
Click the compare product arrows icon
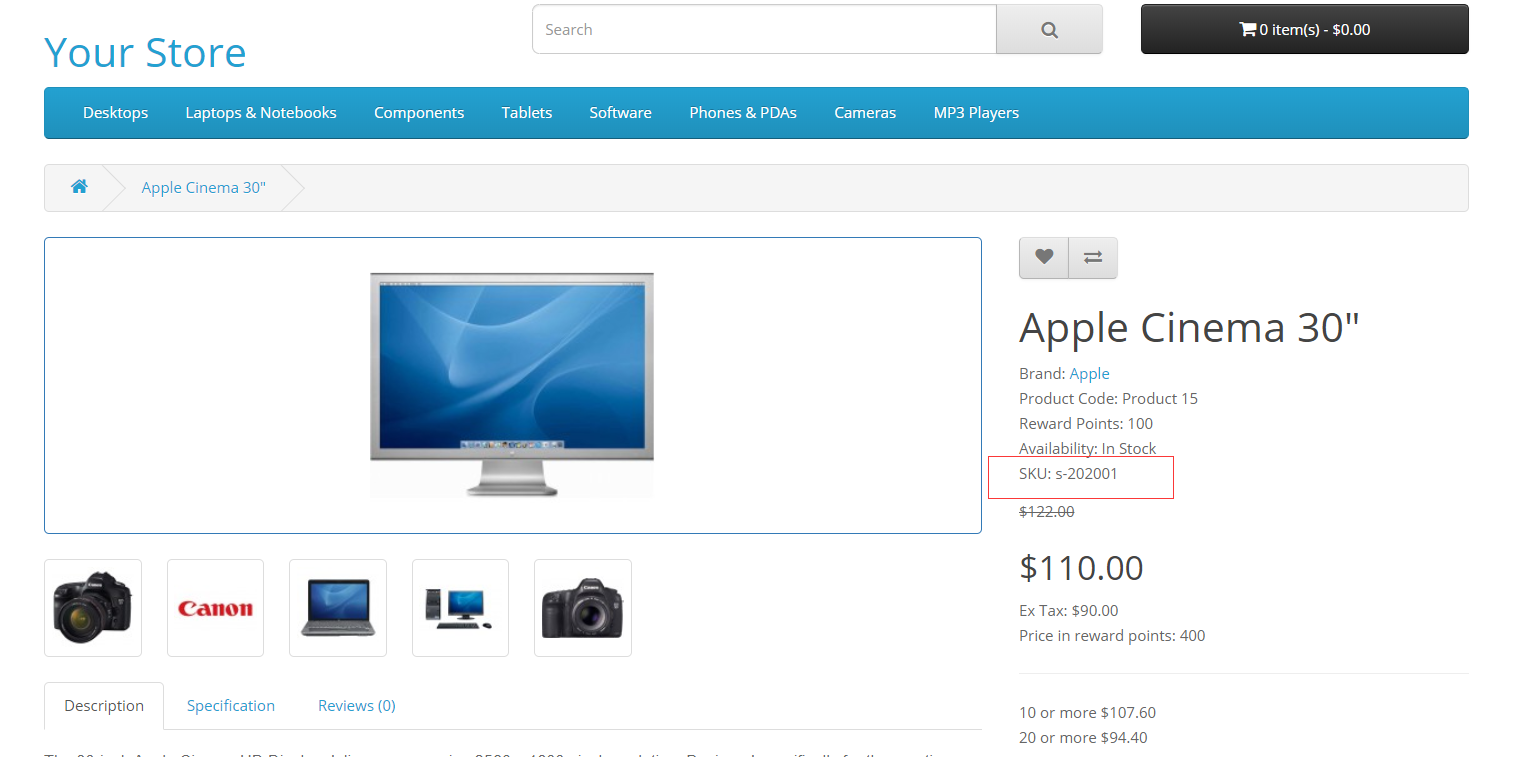coord(1093,258)
